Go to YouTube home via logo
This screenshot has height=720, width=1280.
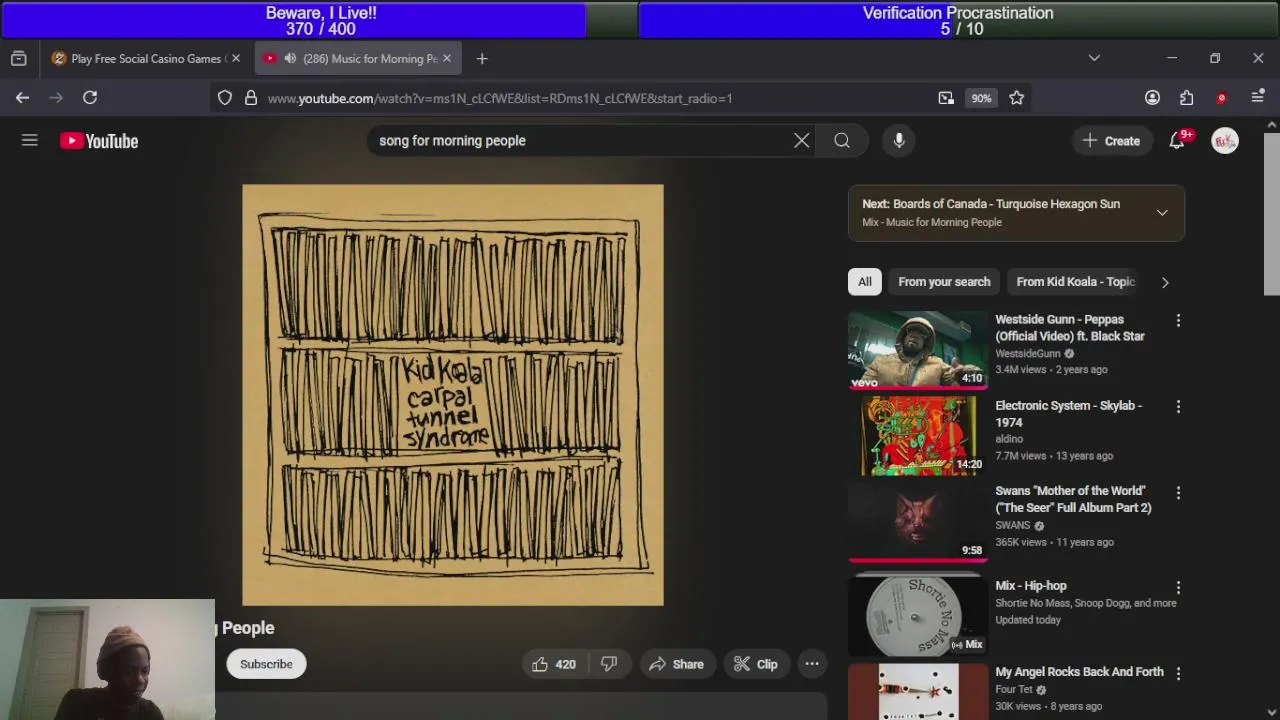[x=99, y=141]
